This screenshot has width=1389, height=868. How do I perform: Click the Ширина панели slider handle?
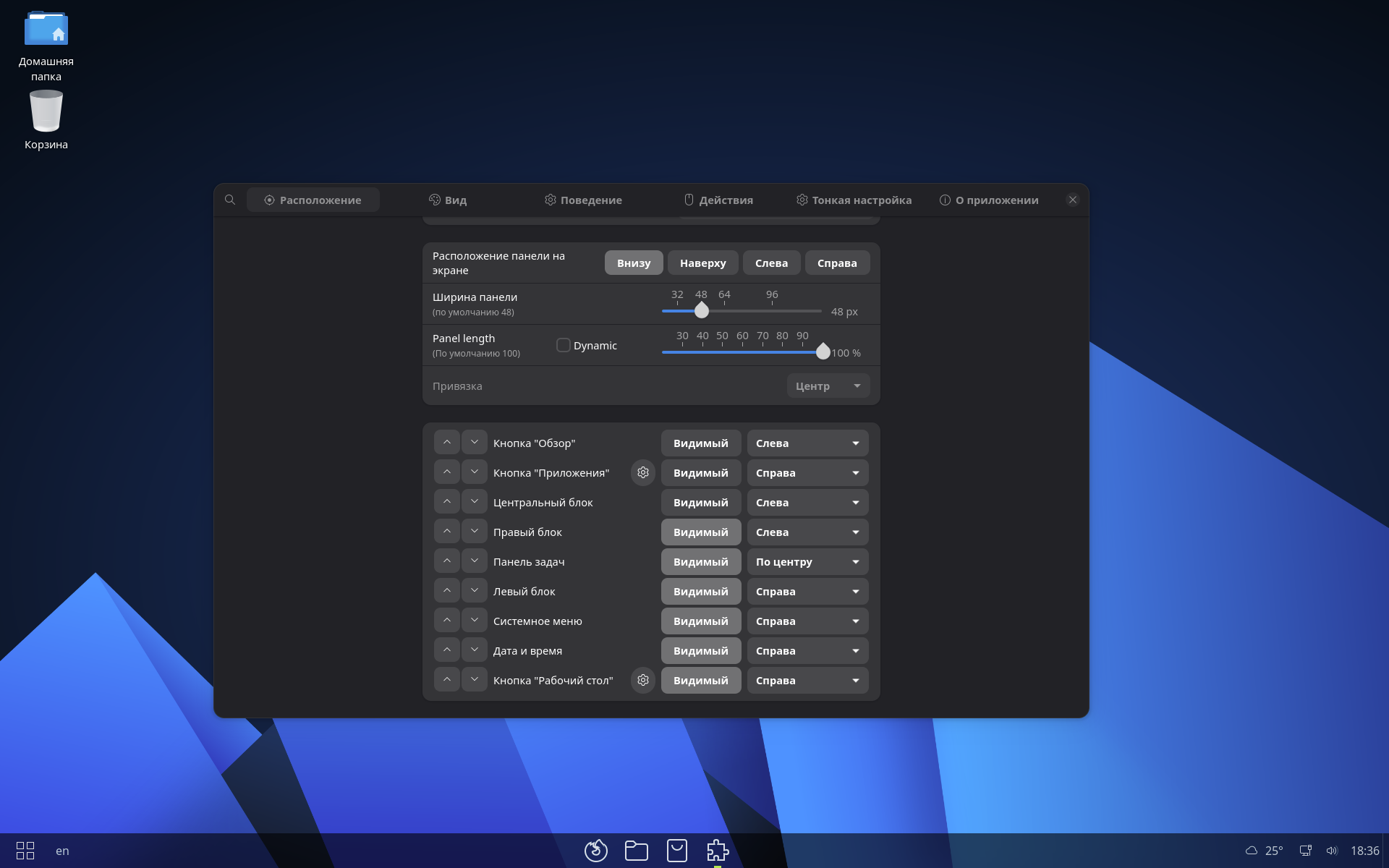[x=701, y=311]
